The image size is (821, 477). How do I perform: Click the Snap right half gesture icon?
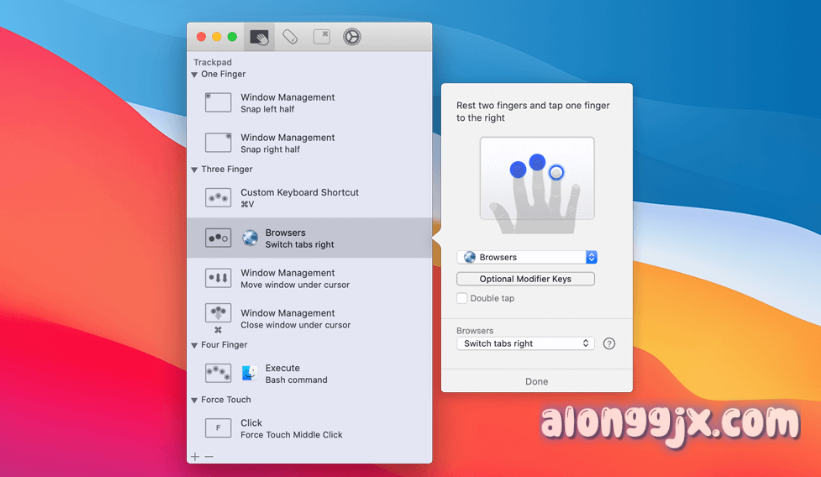click(x=218, y=142)
